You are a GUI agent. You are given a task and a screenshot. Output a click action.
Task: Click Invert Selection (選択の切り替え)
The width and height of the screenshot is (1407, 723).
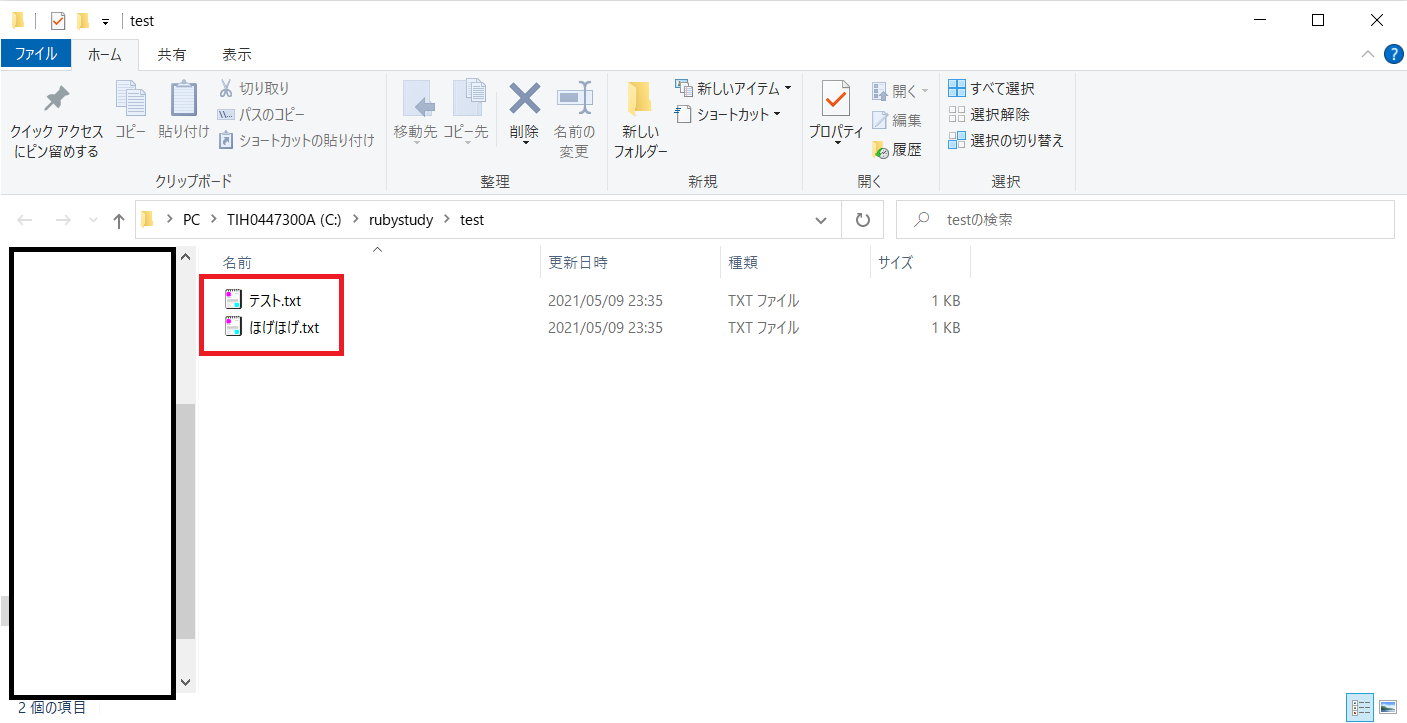[1006, 141]
